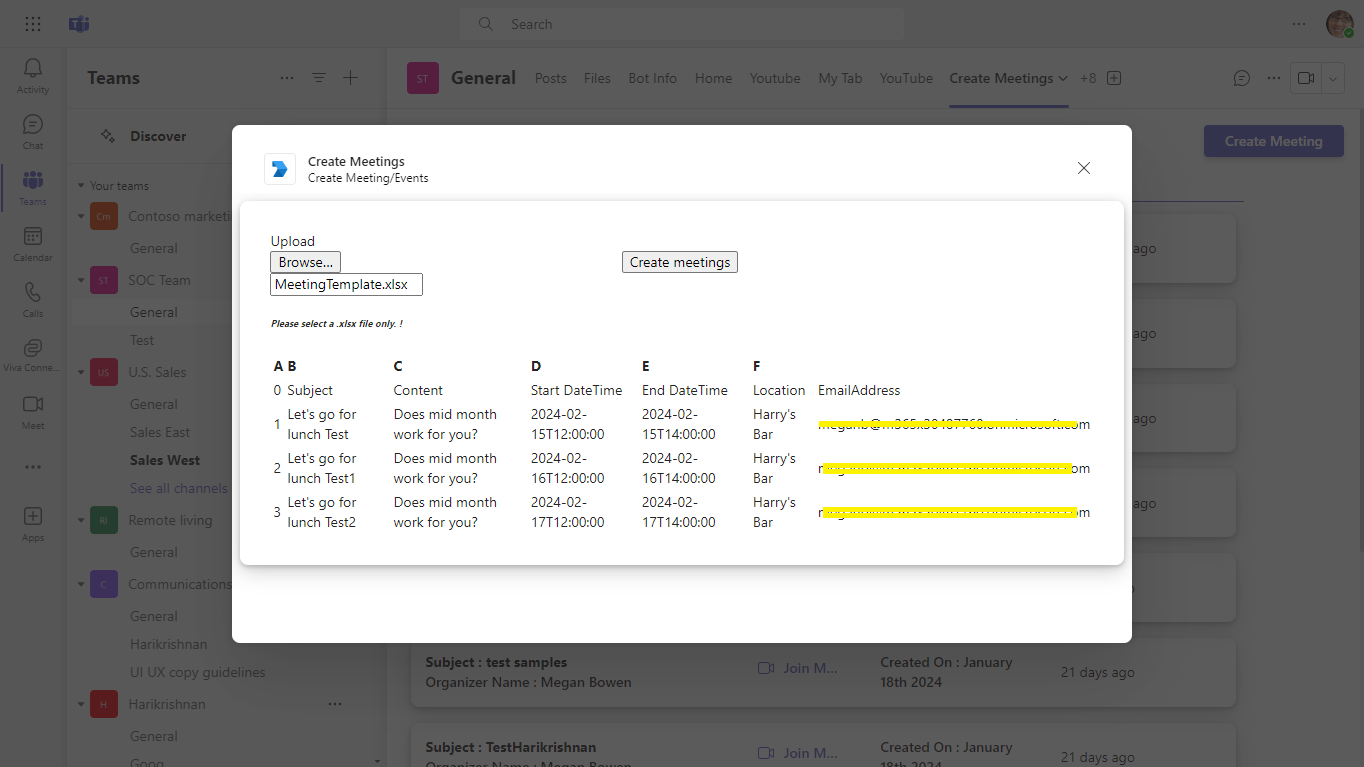Click the Discover sparkle icon
This screenshot has width=1364, height=767.
108,136
